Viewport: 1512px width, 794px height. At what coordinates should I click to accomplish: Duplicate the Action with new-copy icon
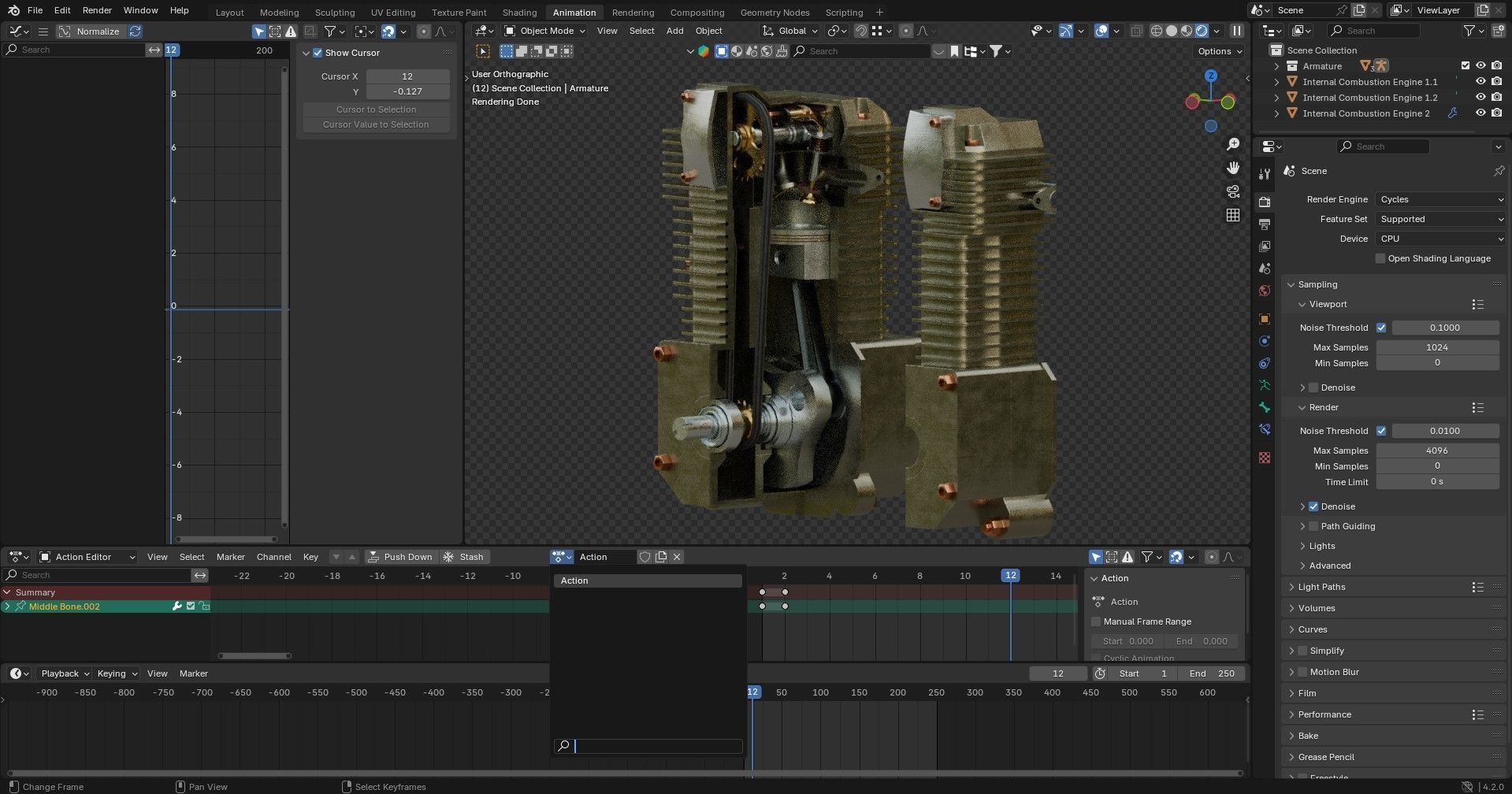point(661,557)
